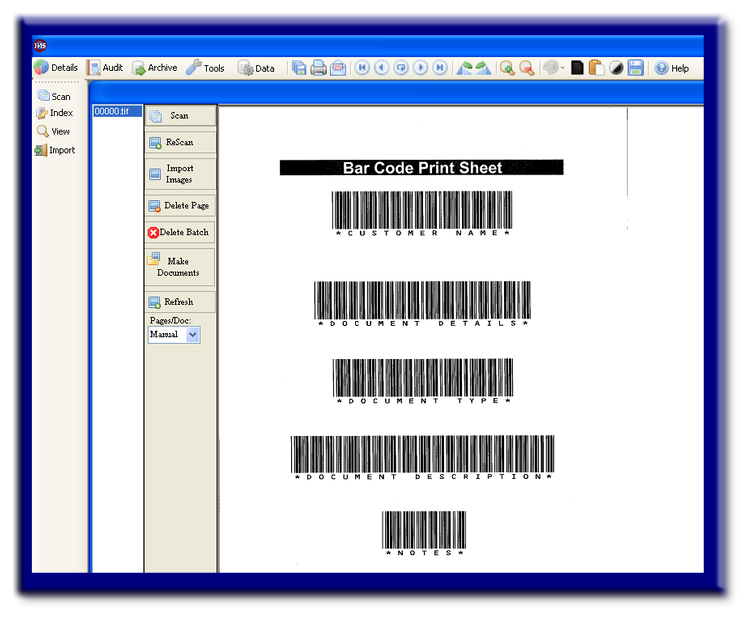Click the Bar Code Print Sheet header
The image size is (752, 622).
click(x=422, y=168)
